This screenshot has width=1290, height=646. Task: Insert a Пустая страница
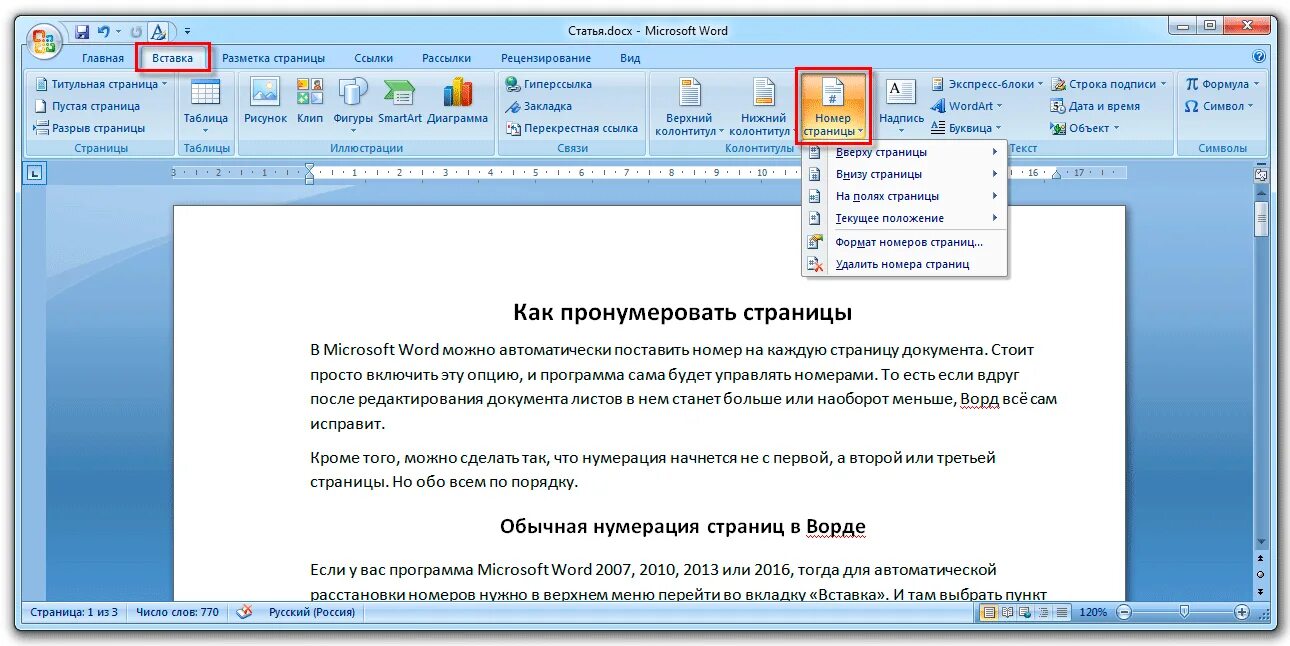(87, 106)
